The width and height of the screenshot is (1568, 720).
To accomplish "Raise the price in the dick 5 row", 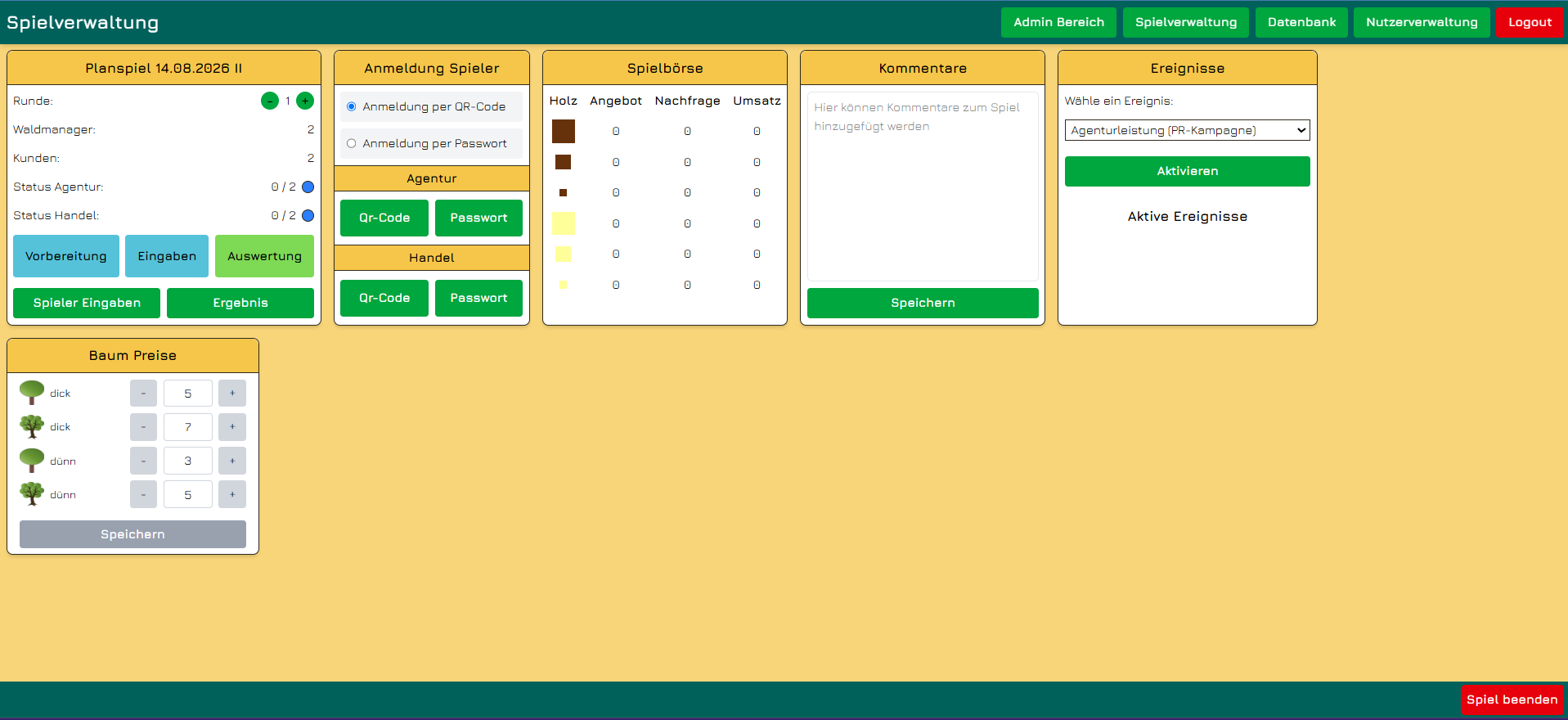I will 232,393.
